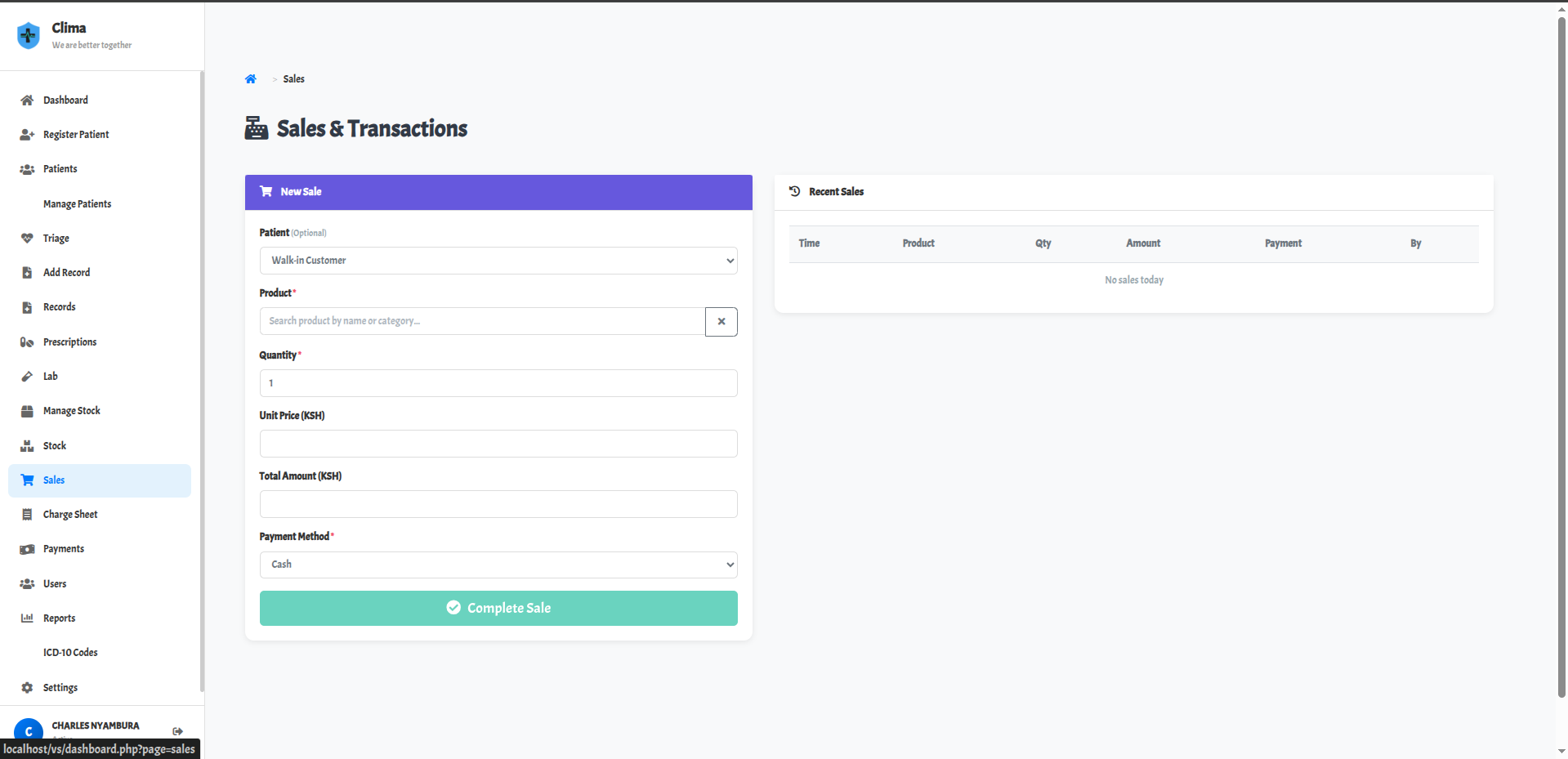
Task: Open Triage via heartbeat icon
Action: pyautogui.click(x=27, y=239)
